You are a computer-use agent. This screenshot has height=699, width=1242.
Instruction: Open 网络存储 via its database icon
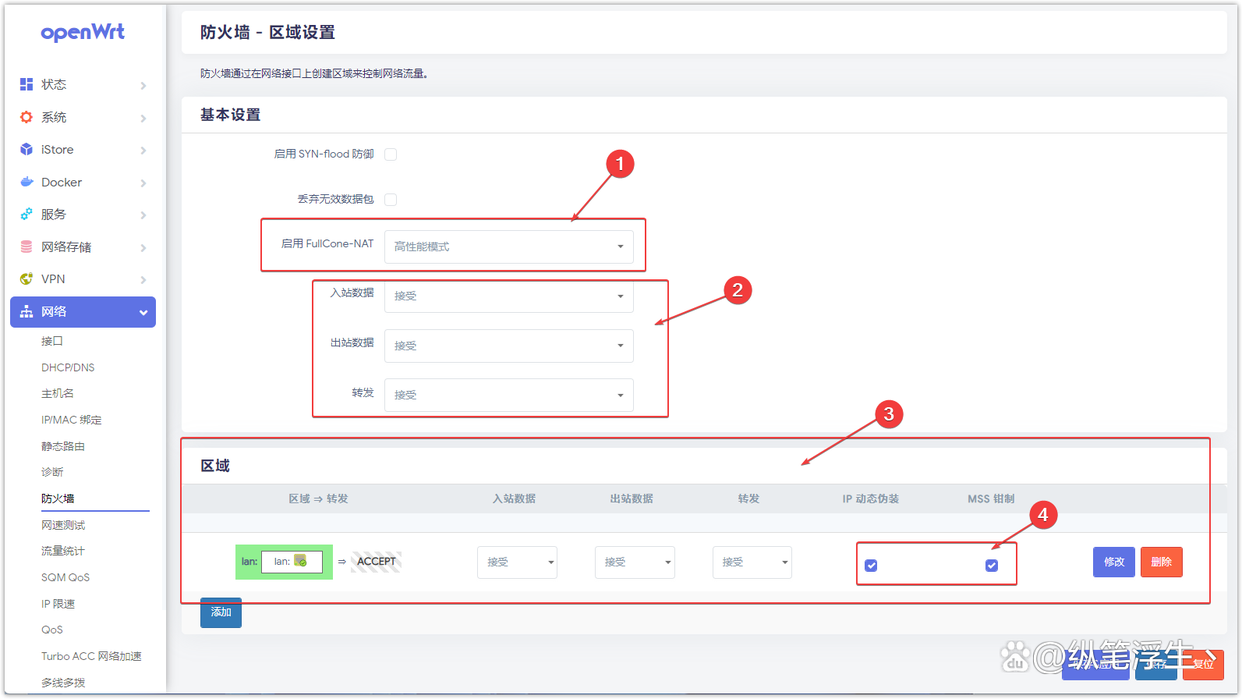(x=26, y=246)
